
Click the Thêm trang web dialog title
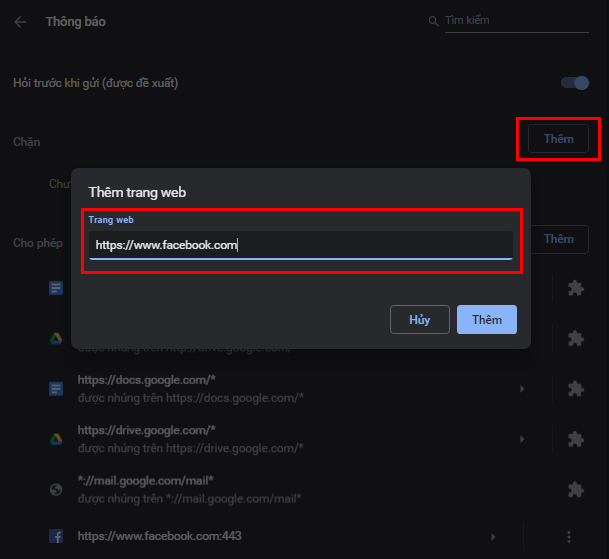coord(137,192)
